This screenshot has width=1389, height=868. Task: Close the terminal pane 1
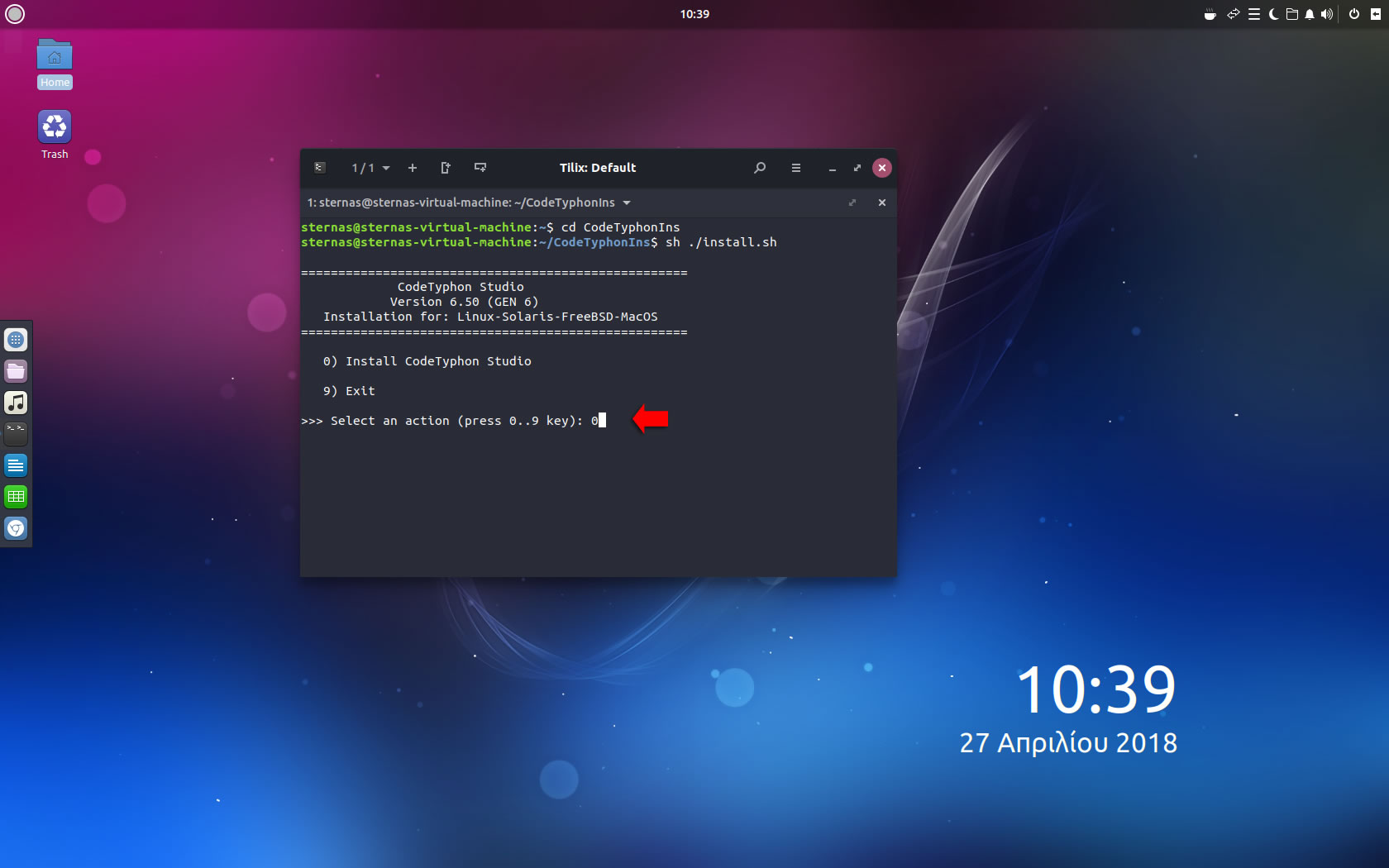pyautogui.click(x=882, y=203)
